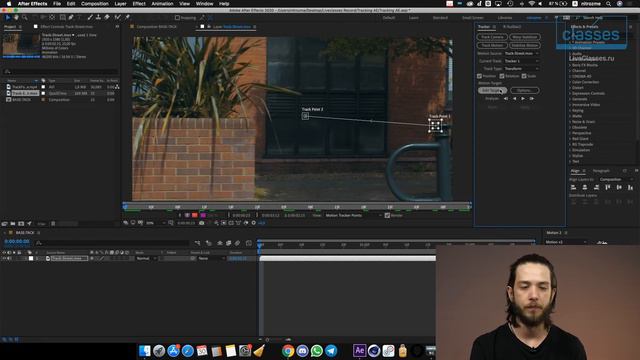Toggle audio speaker for the timeline layer

pyautogui.click(x=9, y=259)
